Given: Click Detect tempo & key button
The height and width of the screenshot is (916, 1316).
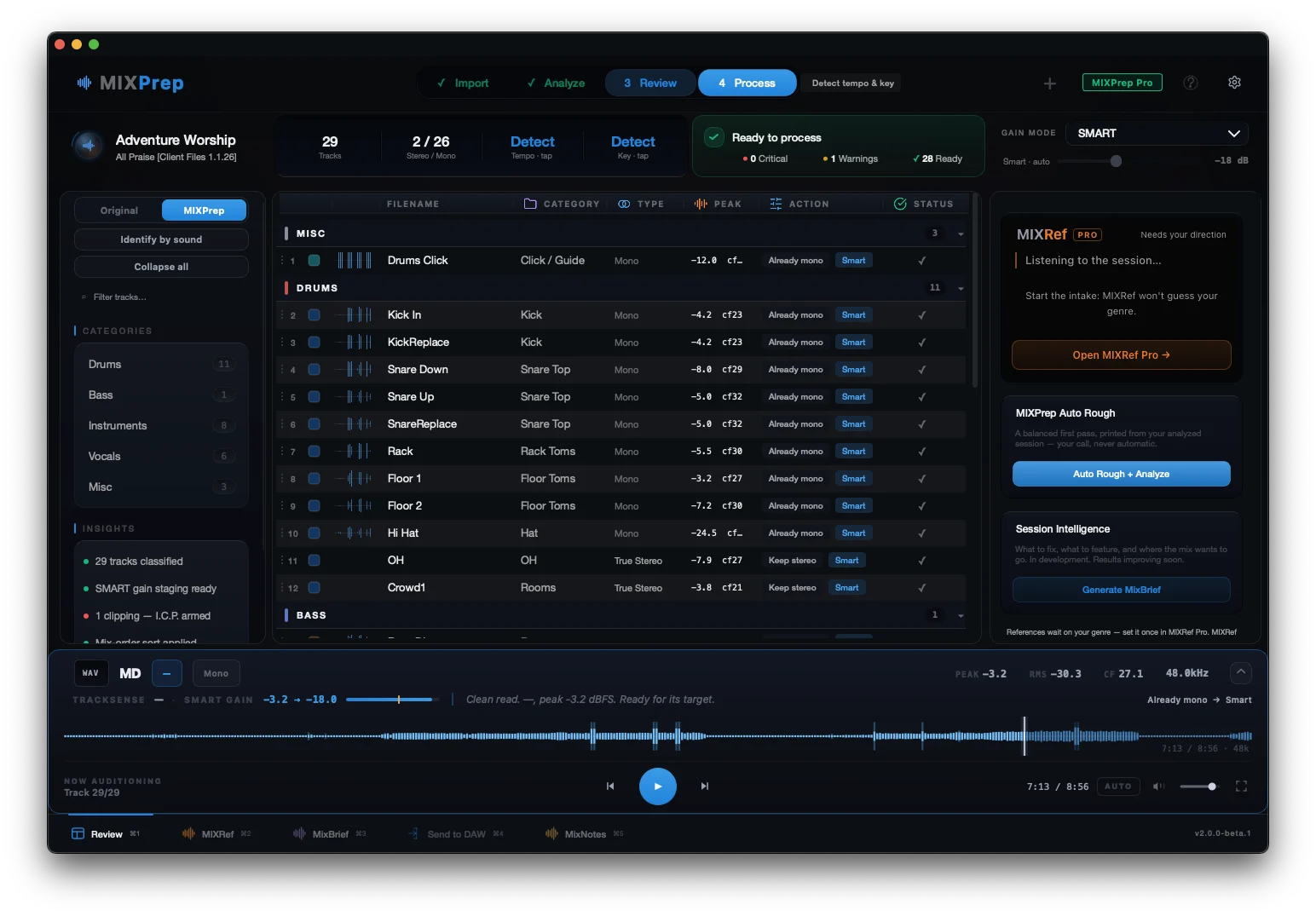Looking at the screenshot, I should click(852, 84).
